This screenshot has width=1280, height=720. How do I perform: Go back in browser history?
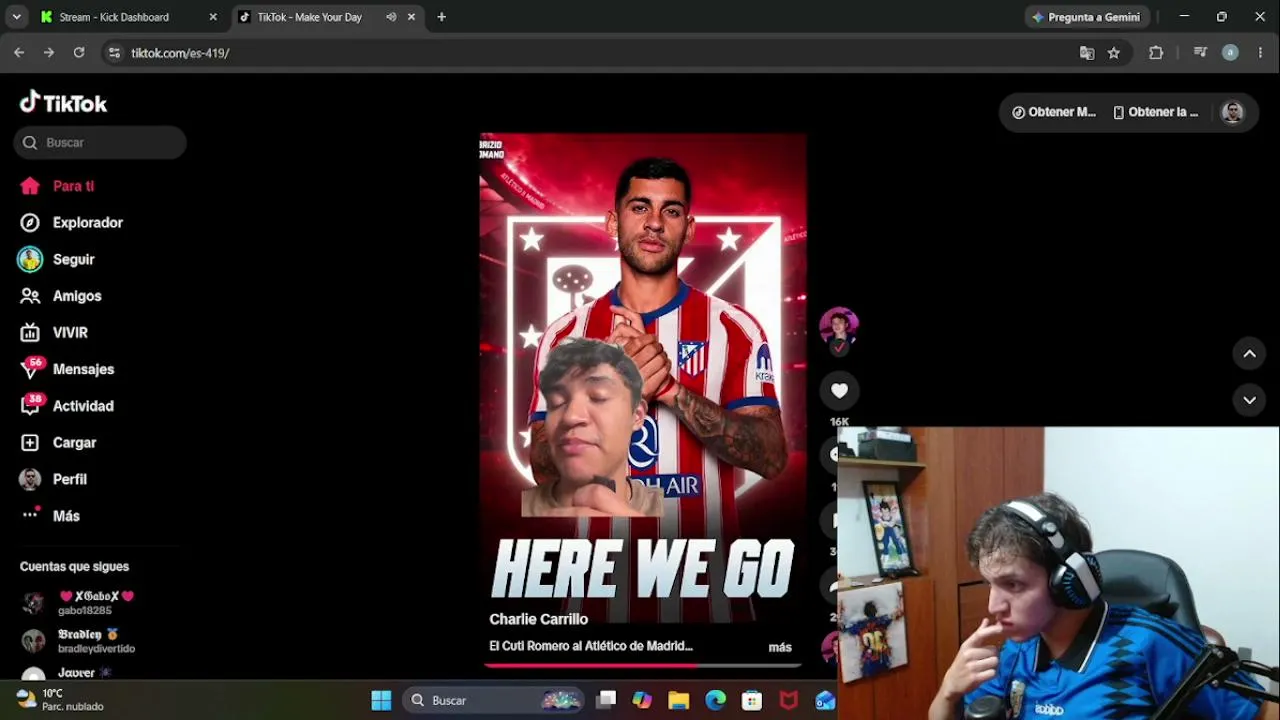tap(19, 53)
